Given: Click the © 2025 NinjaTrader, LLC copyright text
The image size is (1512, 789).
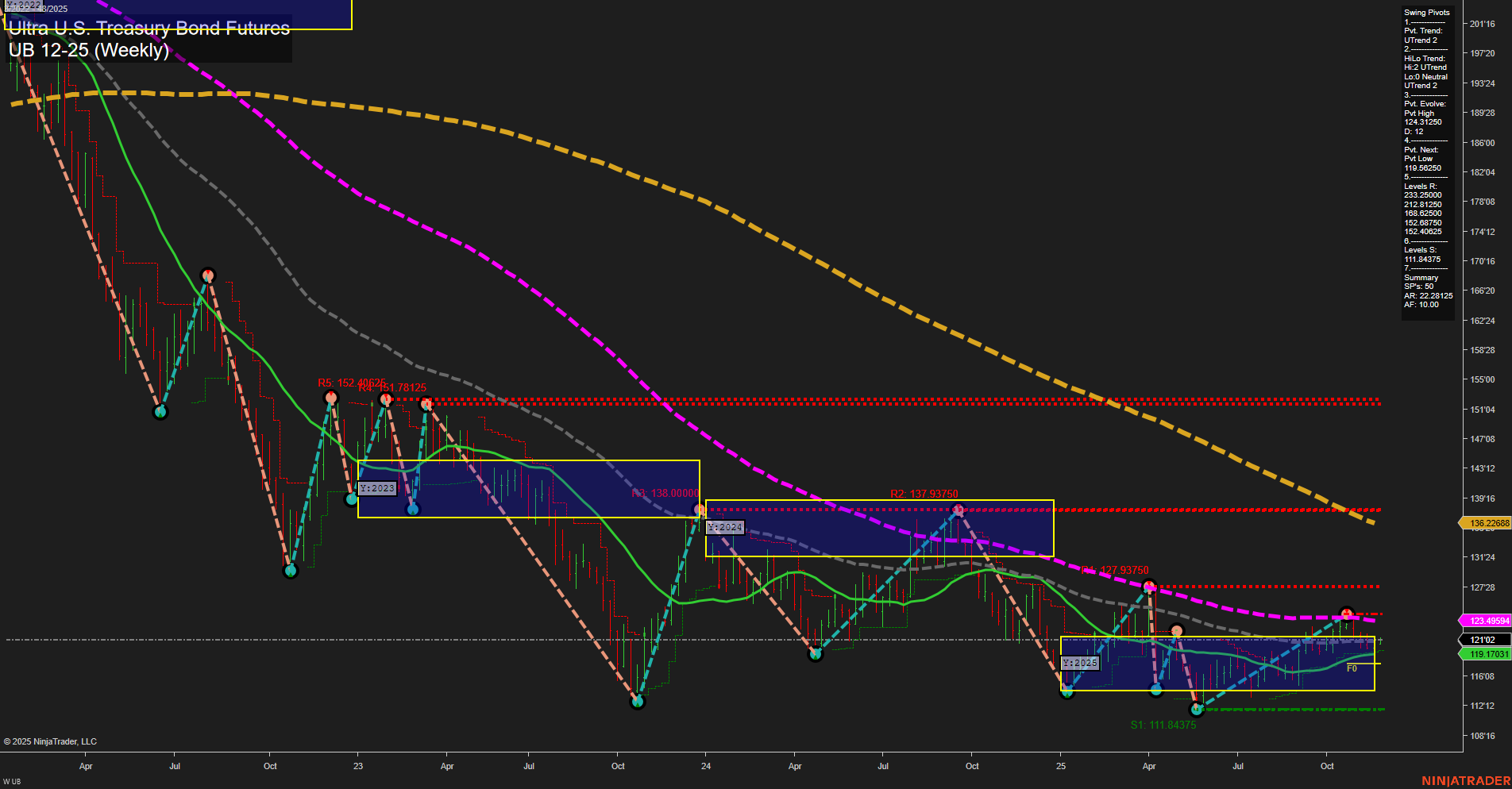Looking at the screenshot, I should tap(51, 741).
